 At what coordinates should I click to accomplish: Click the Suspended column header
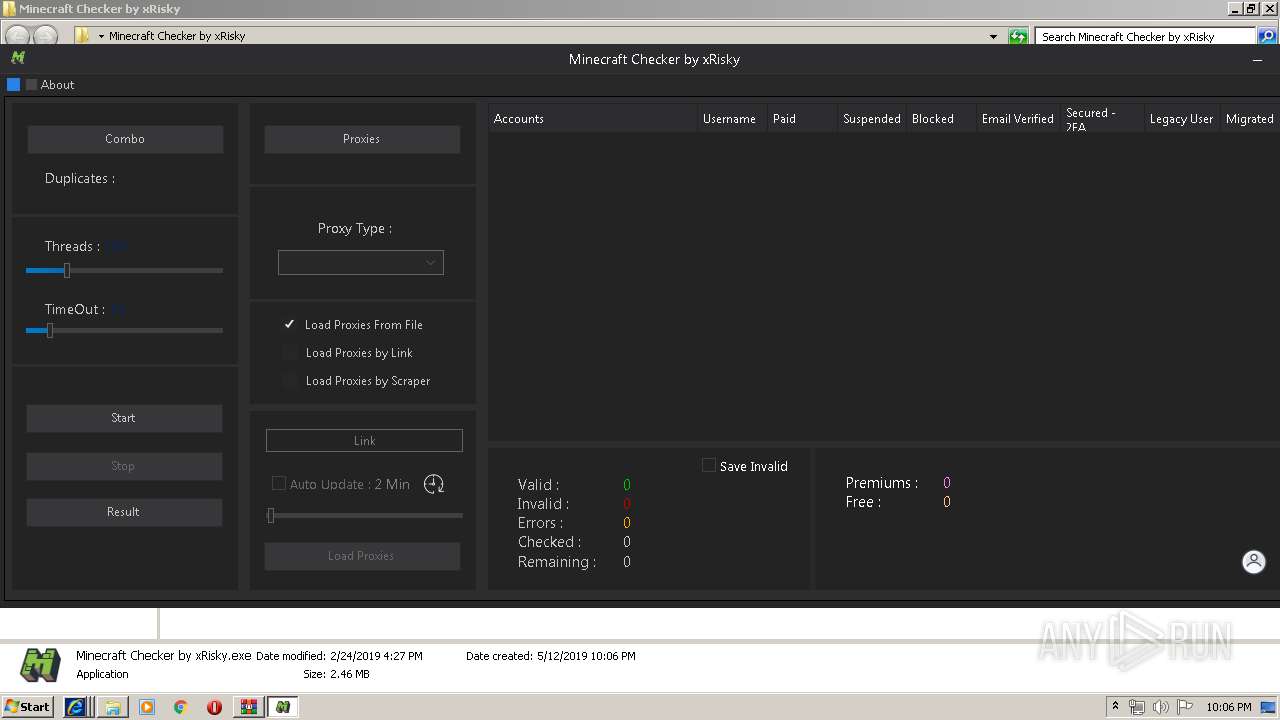872,119
